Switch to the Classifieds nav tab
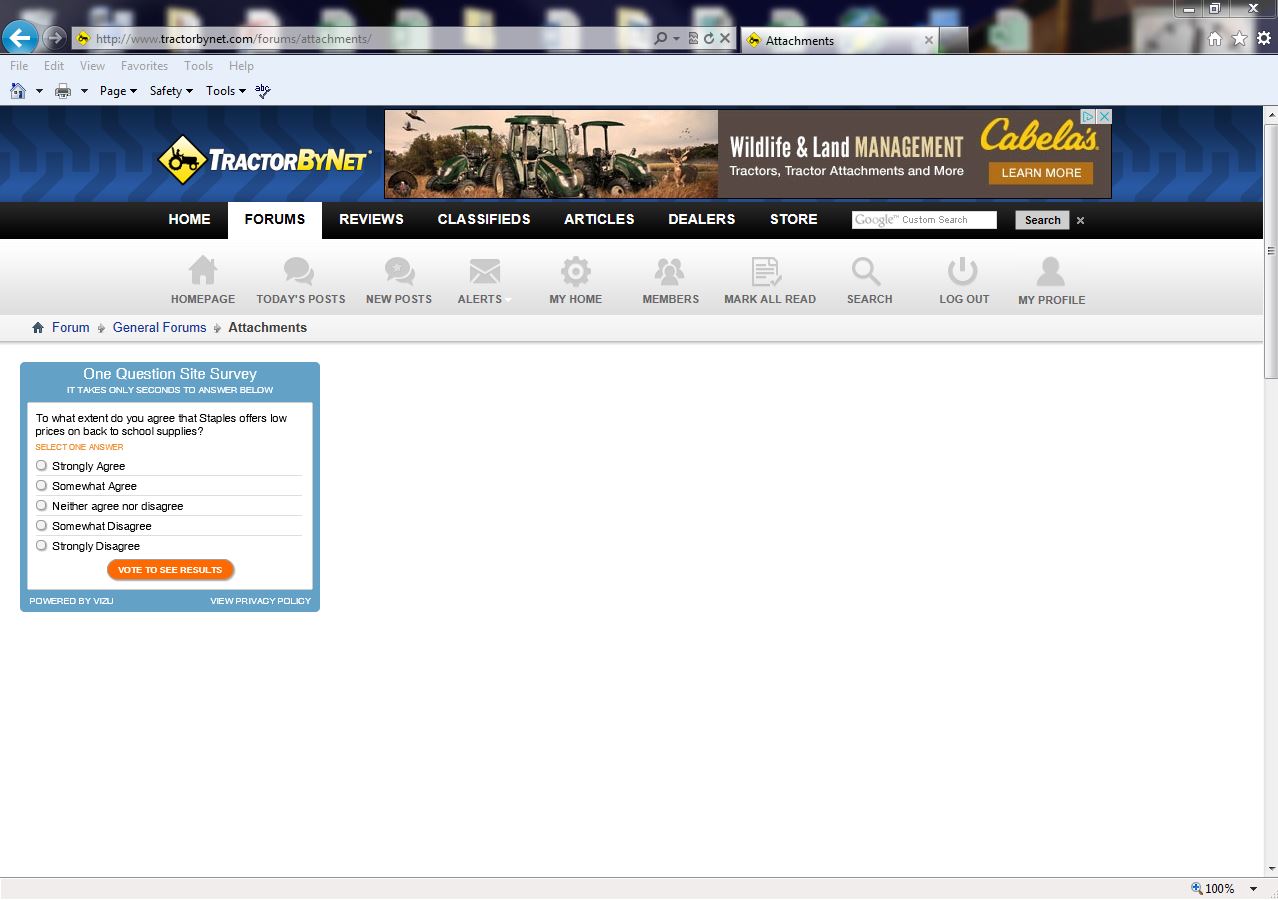Image resolution: width=1278 pixels, height=900 pixels. [484, 220]
